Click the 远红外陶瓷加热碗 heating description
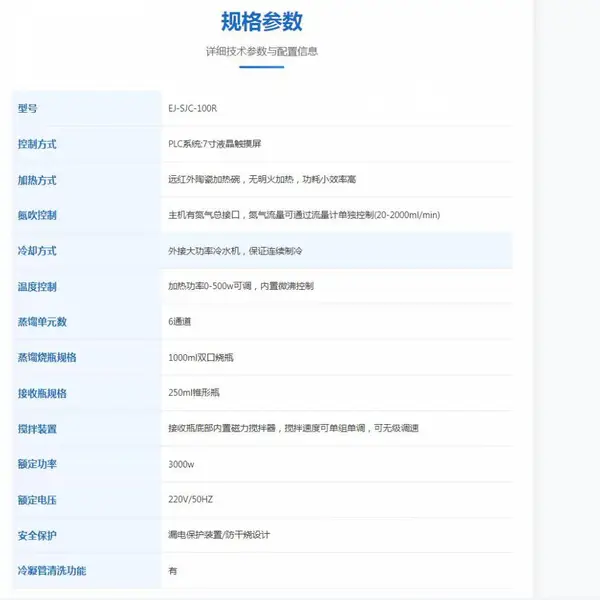 (262, 179)
